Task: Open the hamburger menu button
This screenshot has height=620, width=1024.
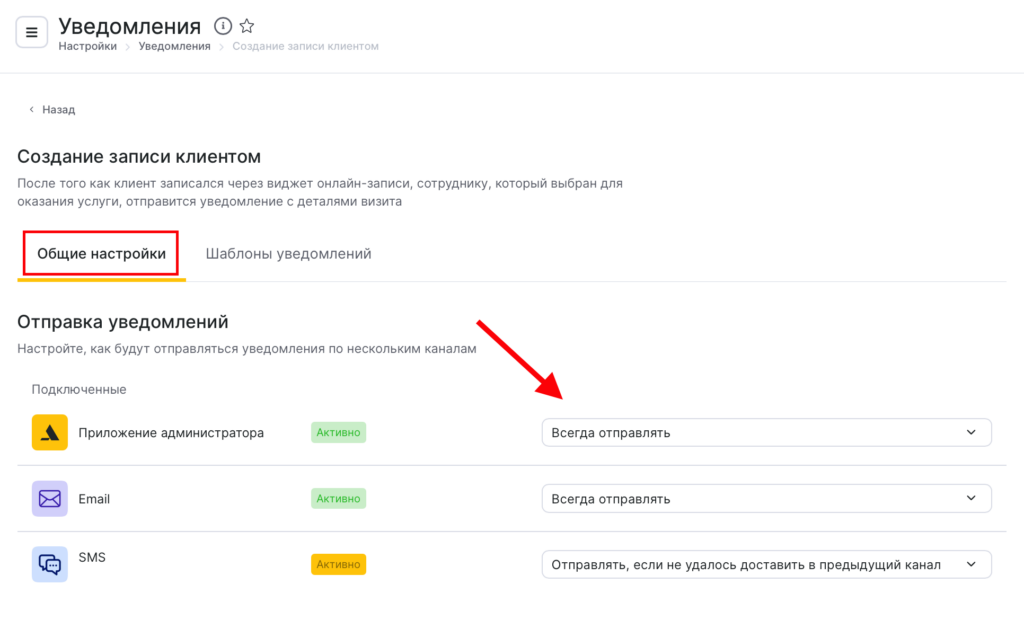Action: [x=31, y=33]
